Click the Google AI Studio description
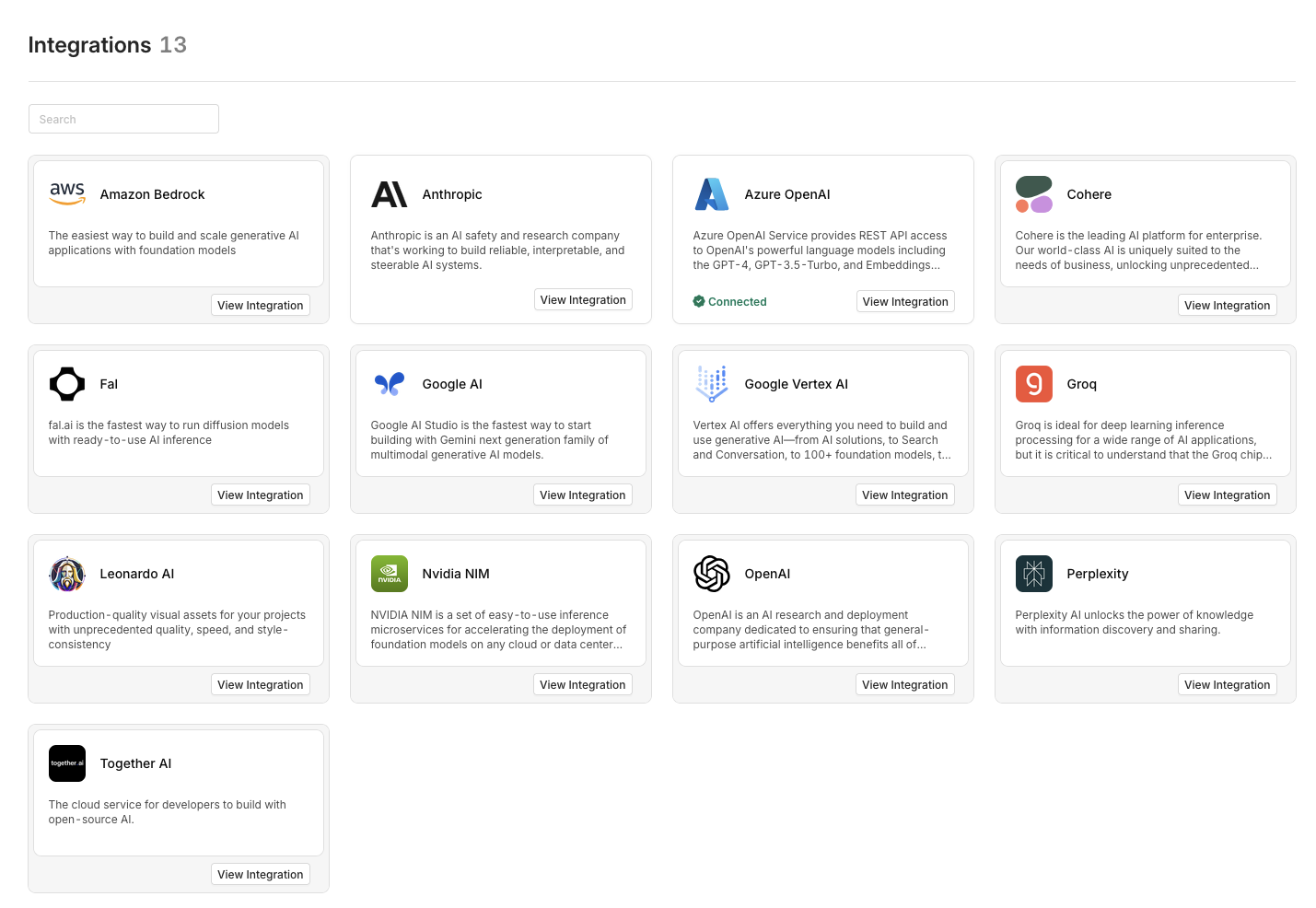The width and height of the screenshot is (1316, 908). (490, 440)
